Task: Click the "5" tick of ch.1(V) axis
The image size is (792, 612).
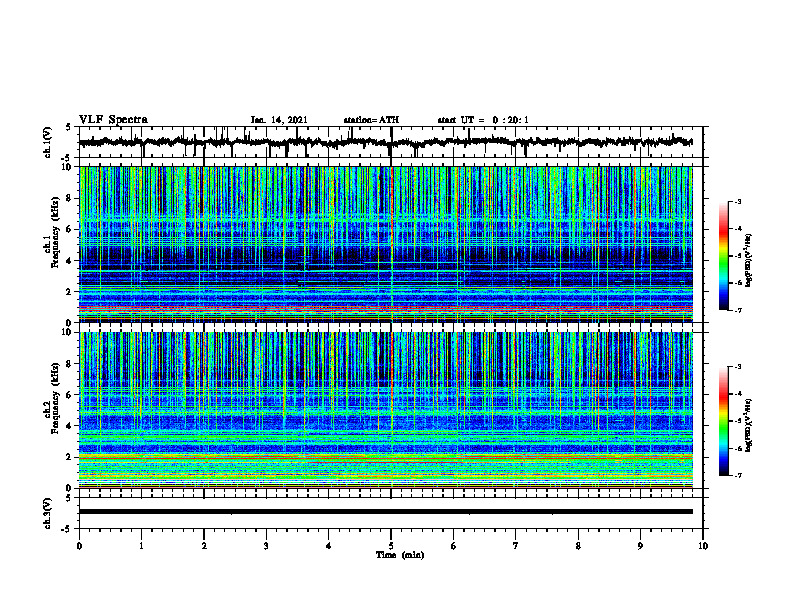Action: pos(68,128)
